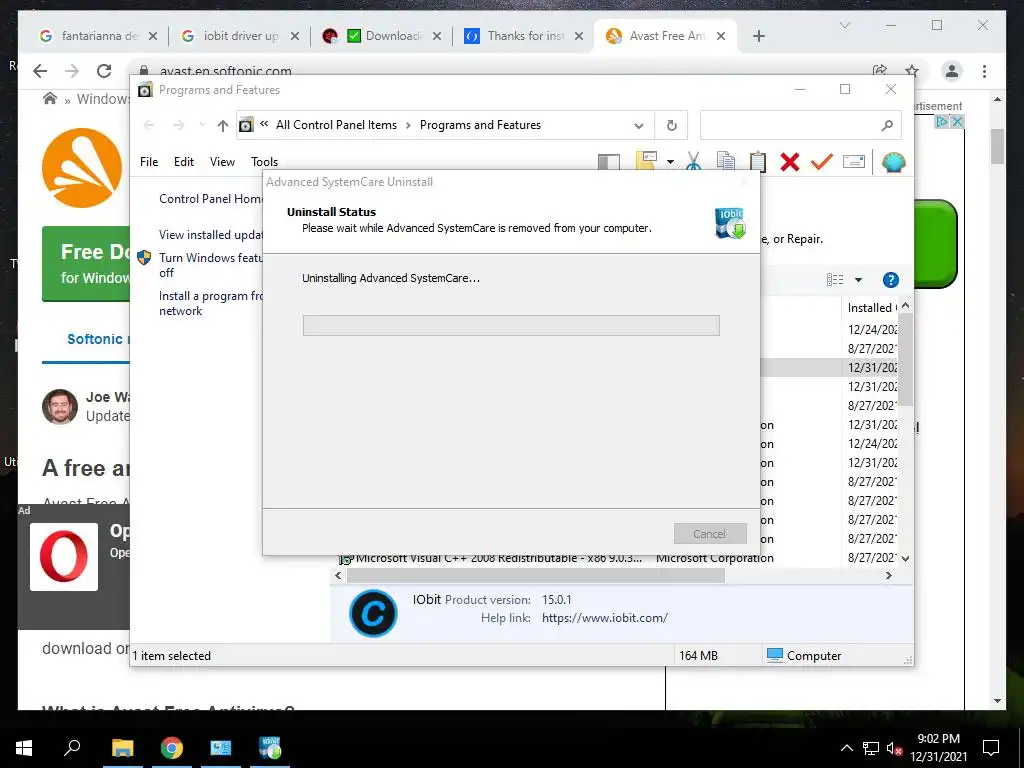
Task: Open Chrome's three-dot menu
Action: coord(984,71)
